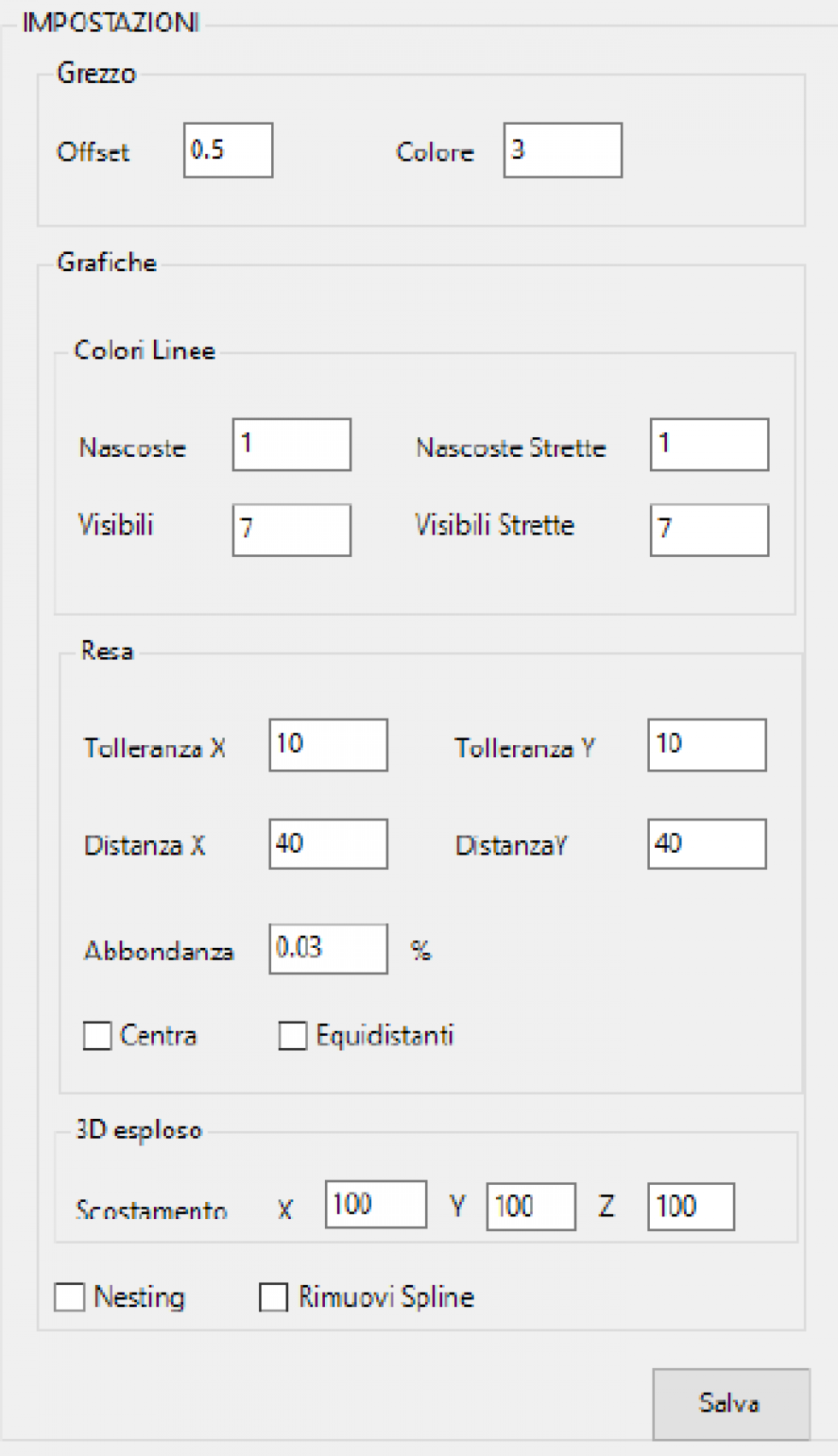Image resolution: width=838 pixels, height=1456 pixels.
Task: Click the Nascoste line color field
Action: click(x=292, y=445)
